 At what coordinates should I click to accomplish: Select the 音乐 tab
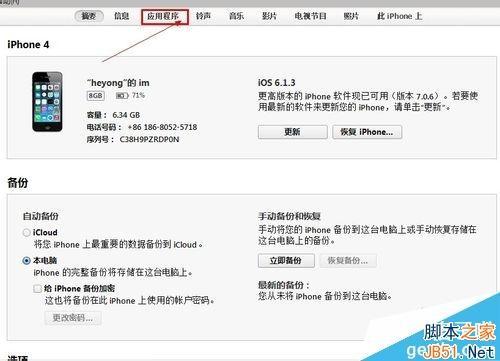click(236, 16)
